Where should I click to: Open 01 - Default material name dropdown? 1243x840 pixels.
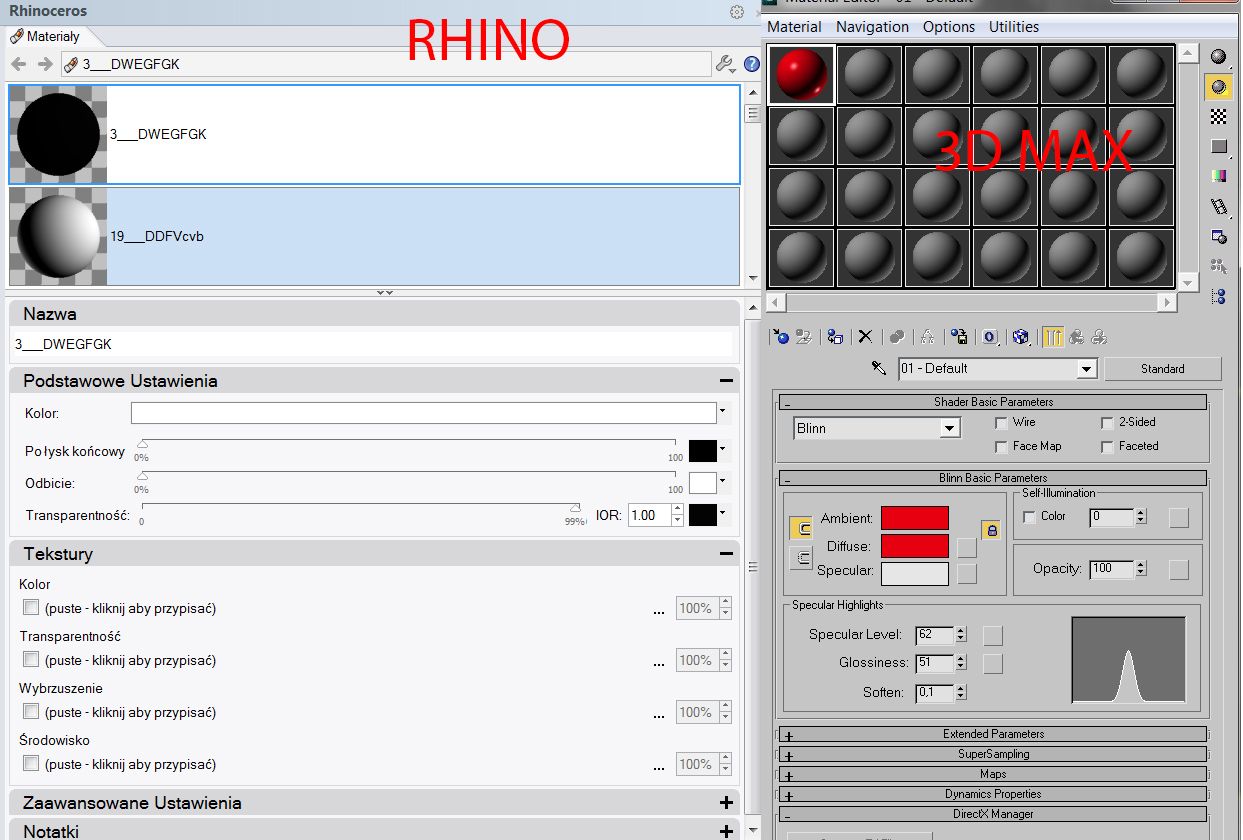(1088, 369)
